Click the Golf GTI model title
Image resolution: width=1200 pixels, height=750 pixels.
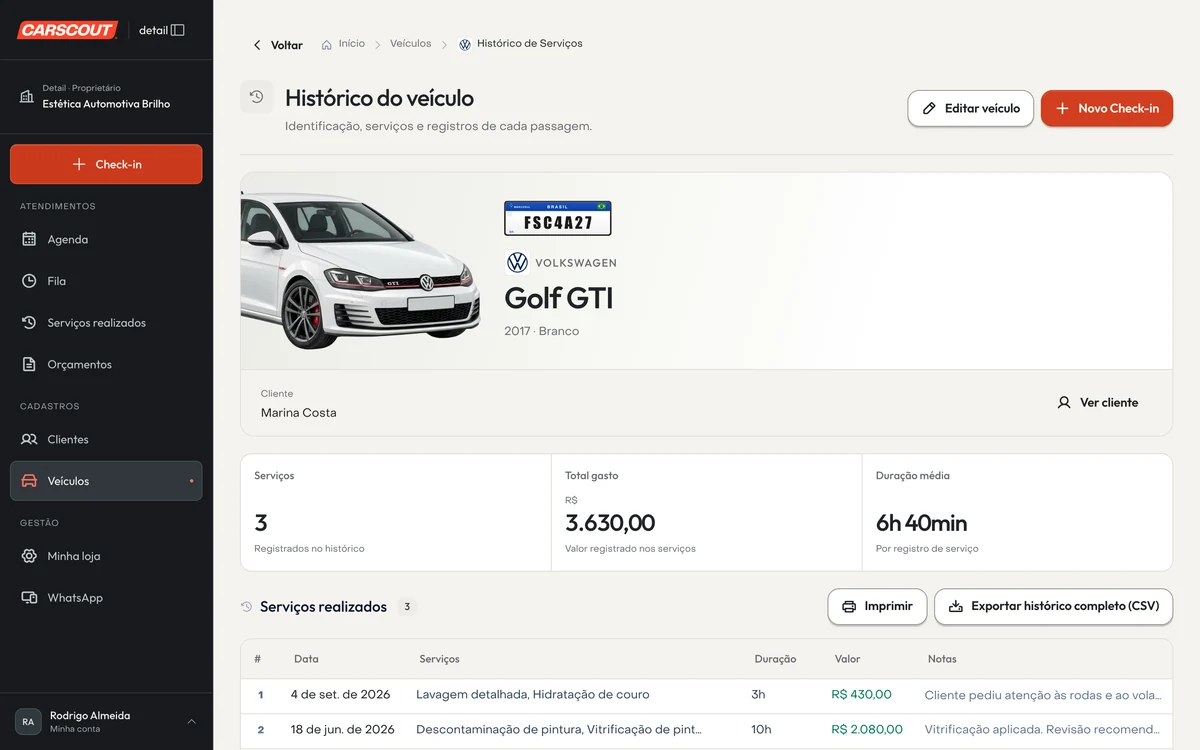558,298
